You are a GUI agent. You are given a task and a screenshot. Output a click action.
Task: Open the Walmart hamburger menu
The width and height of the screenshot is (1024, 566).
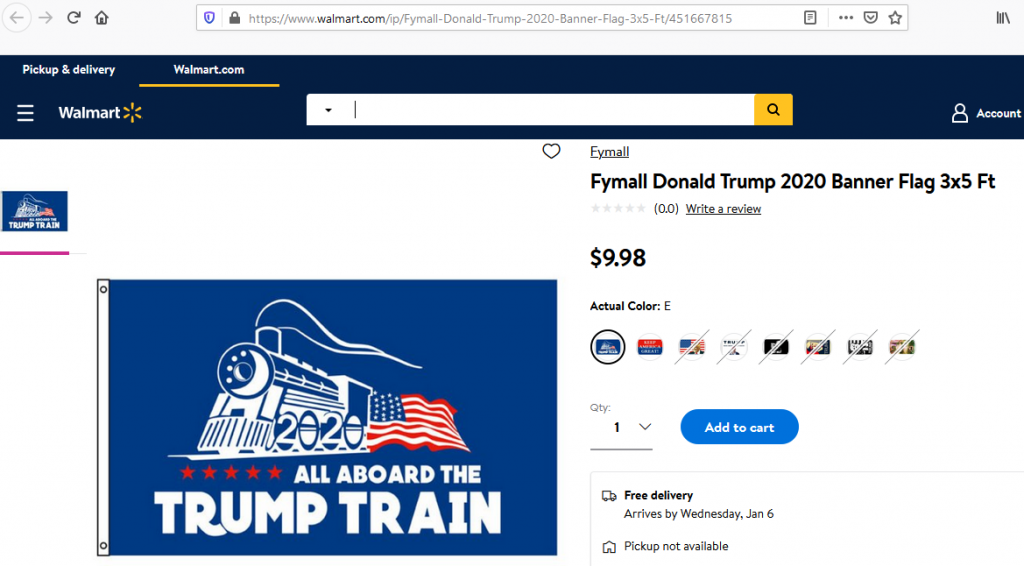25,113
